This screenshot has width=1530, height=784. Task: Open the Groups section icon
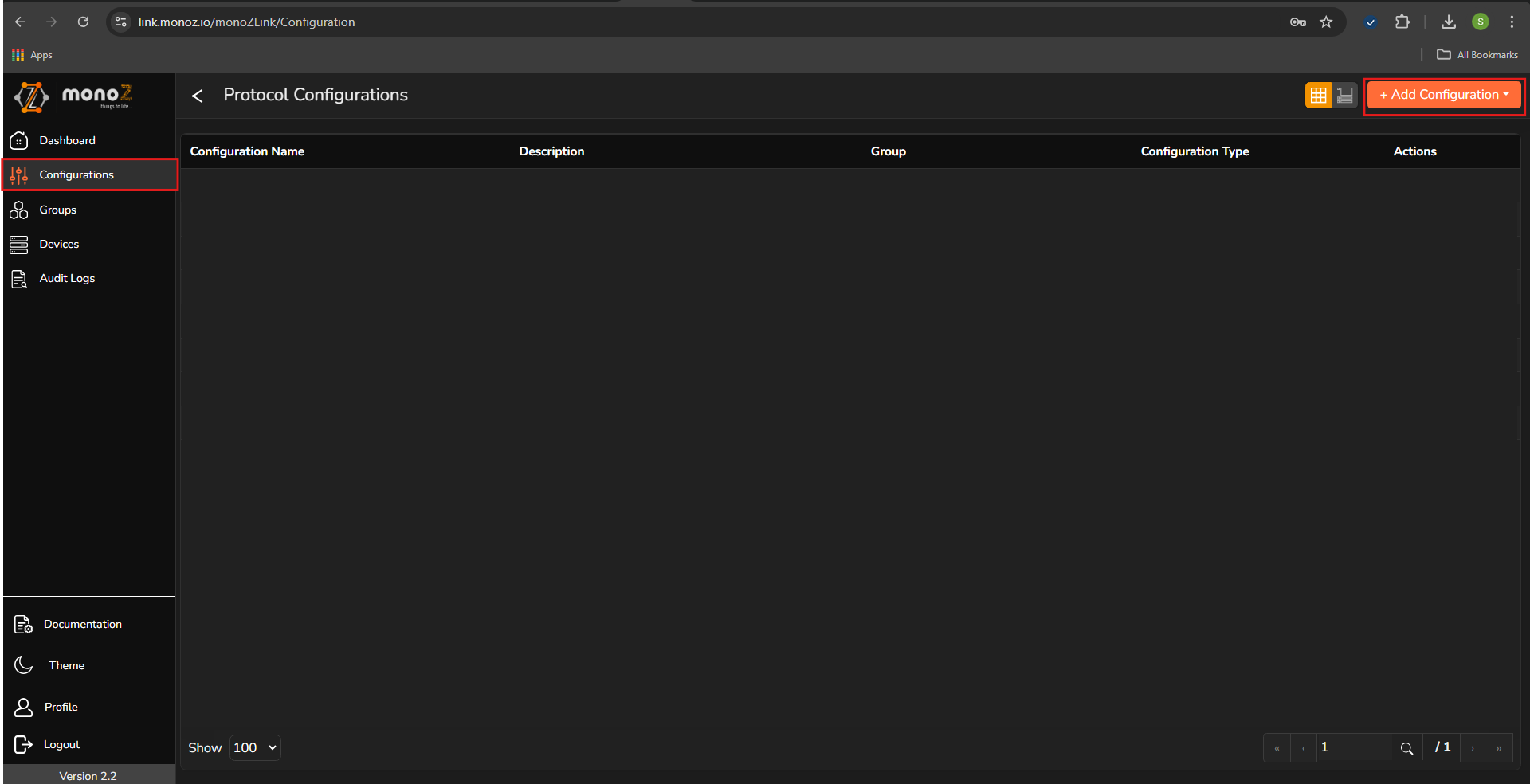(19, 210)
